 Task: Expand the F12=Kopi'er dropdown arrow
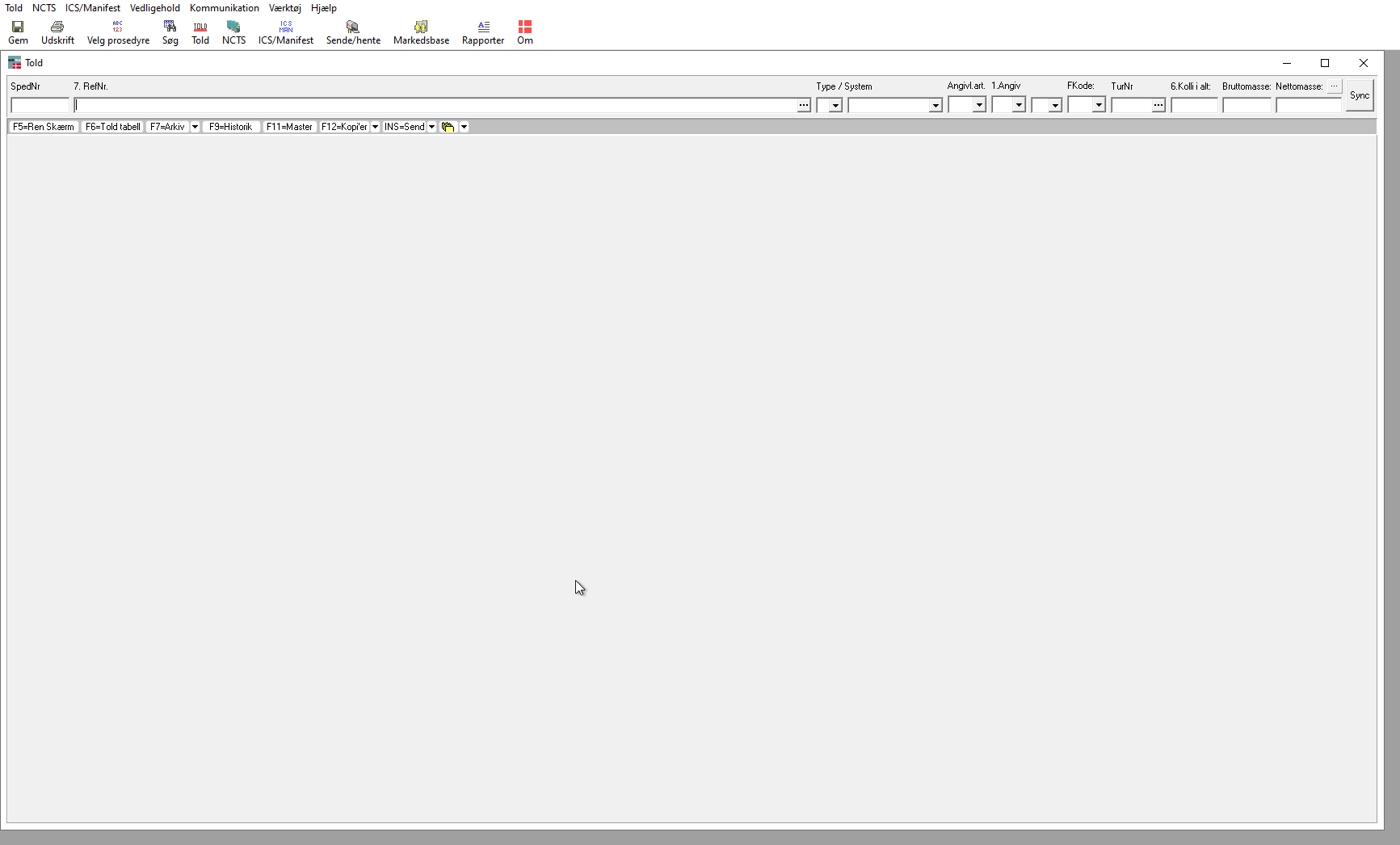tap(375, 127)
